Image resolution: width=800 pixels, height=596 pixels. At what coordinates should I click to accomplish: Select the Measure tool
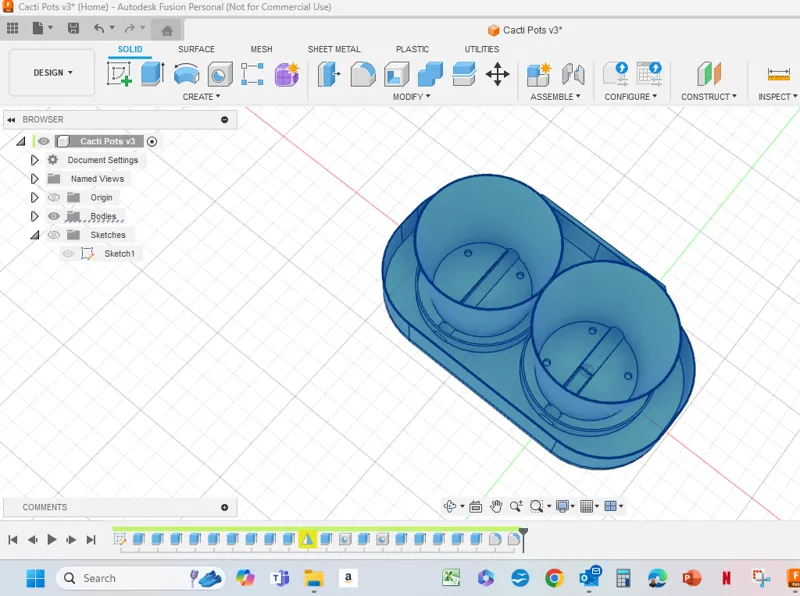click(x=779, y=74)
